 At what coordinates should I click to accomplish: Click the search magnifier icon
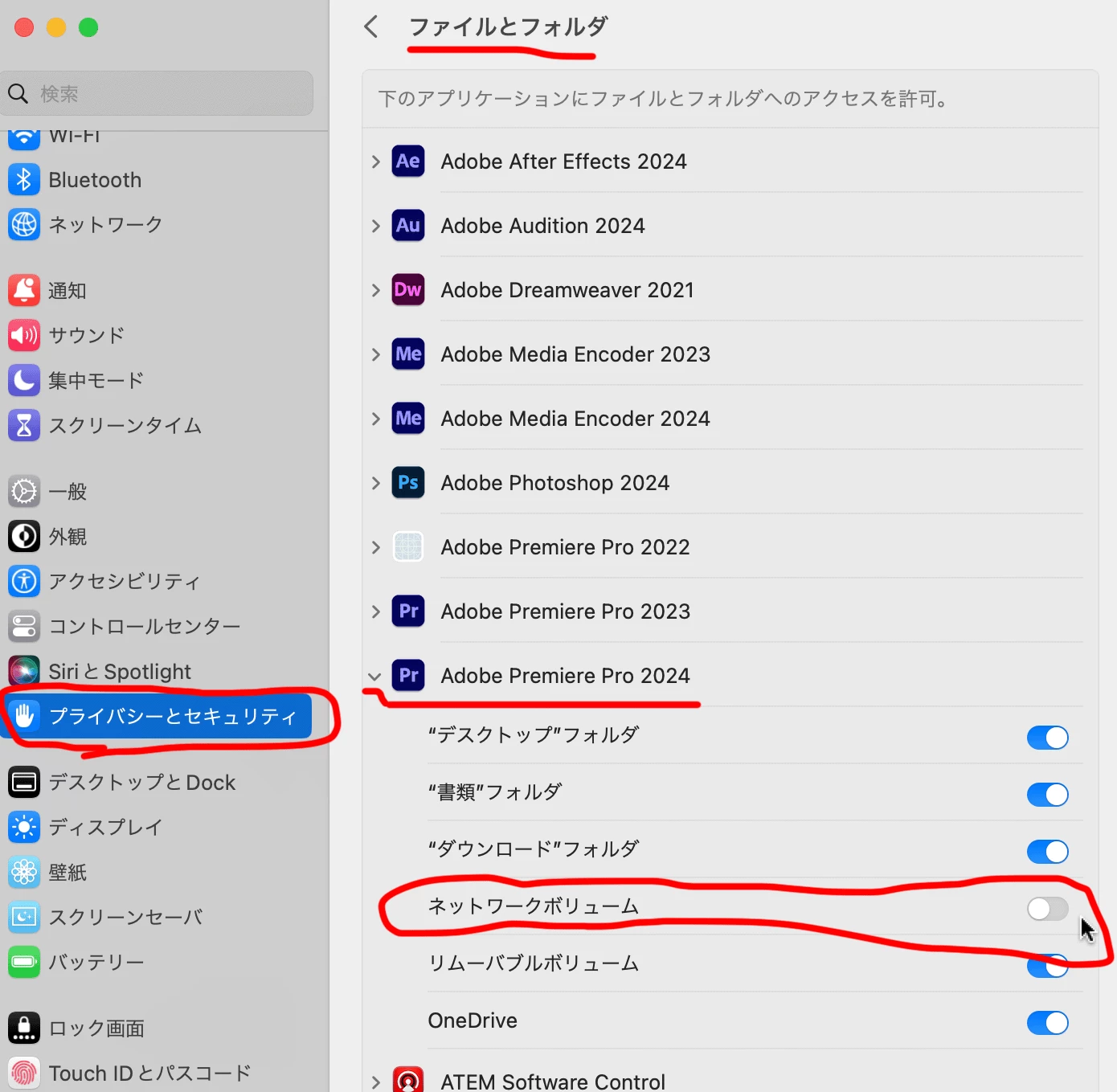pyautogui.click(x=18, y=93)
